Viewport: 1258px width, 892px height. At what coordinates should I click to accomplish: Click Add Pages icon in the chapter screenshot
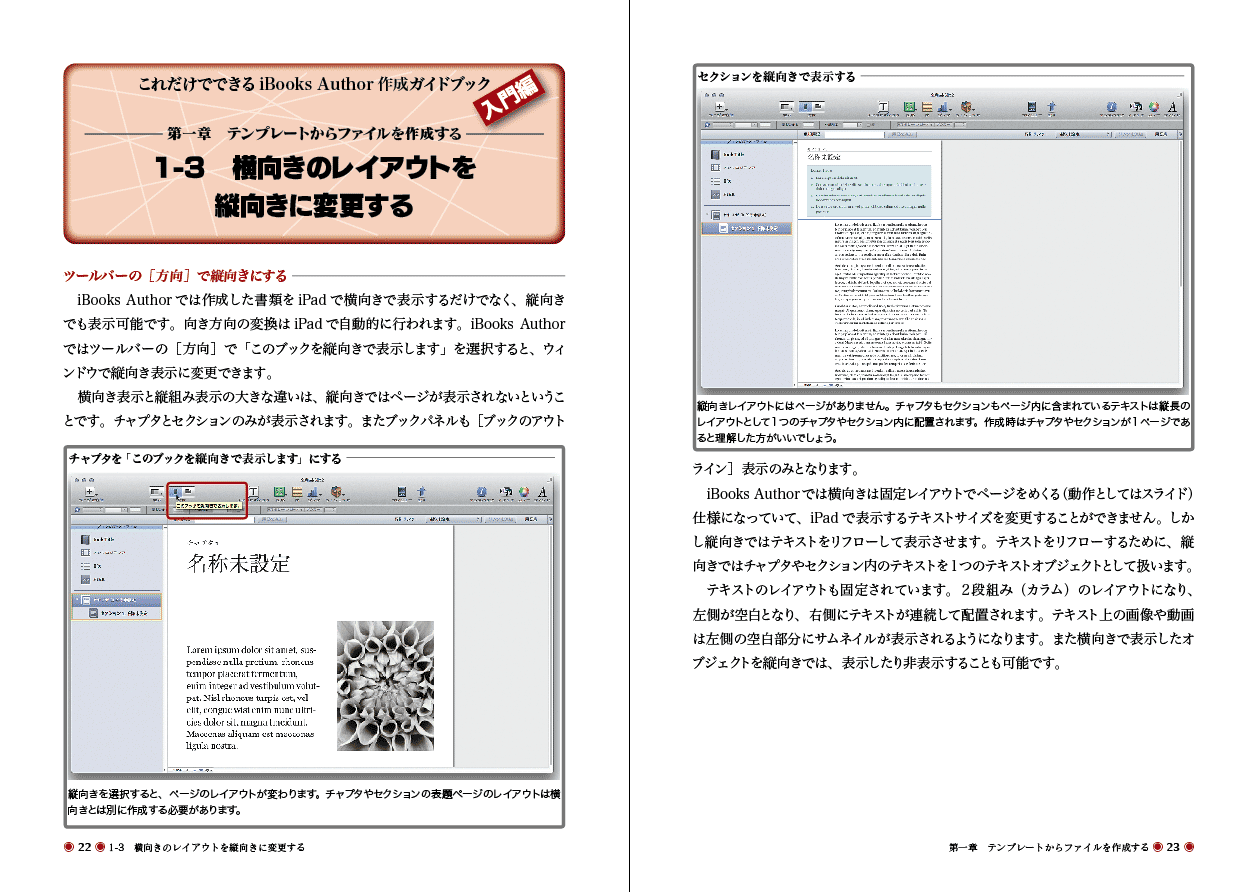[89, 491]
